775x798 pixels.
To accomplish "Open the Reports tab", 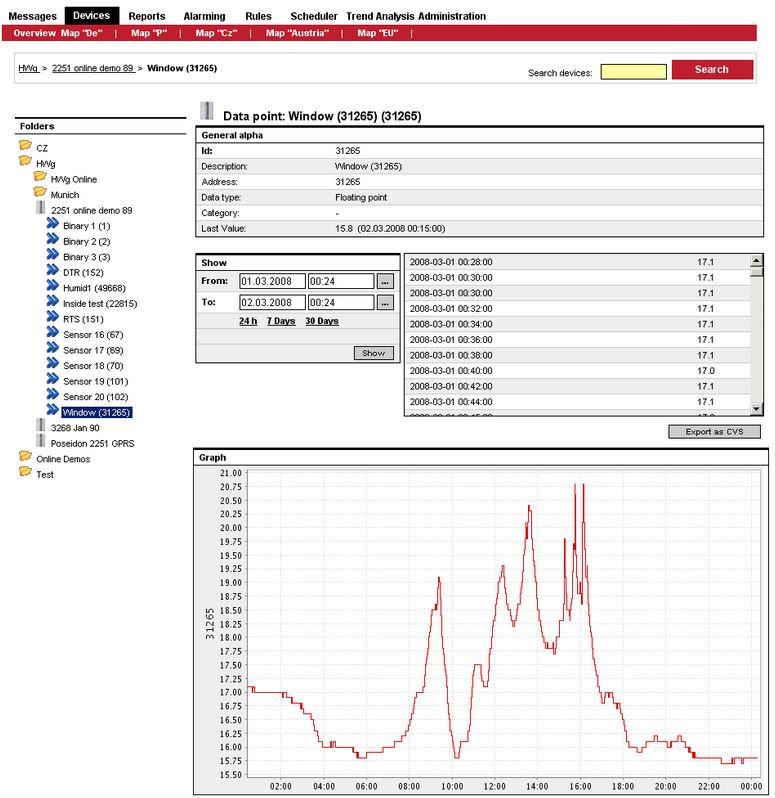I will click(x=147, y=16).
